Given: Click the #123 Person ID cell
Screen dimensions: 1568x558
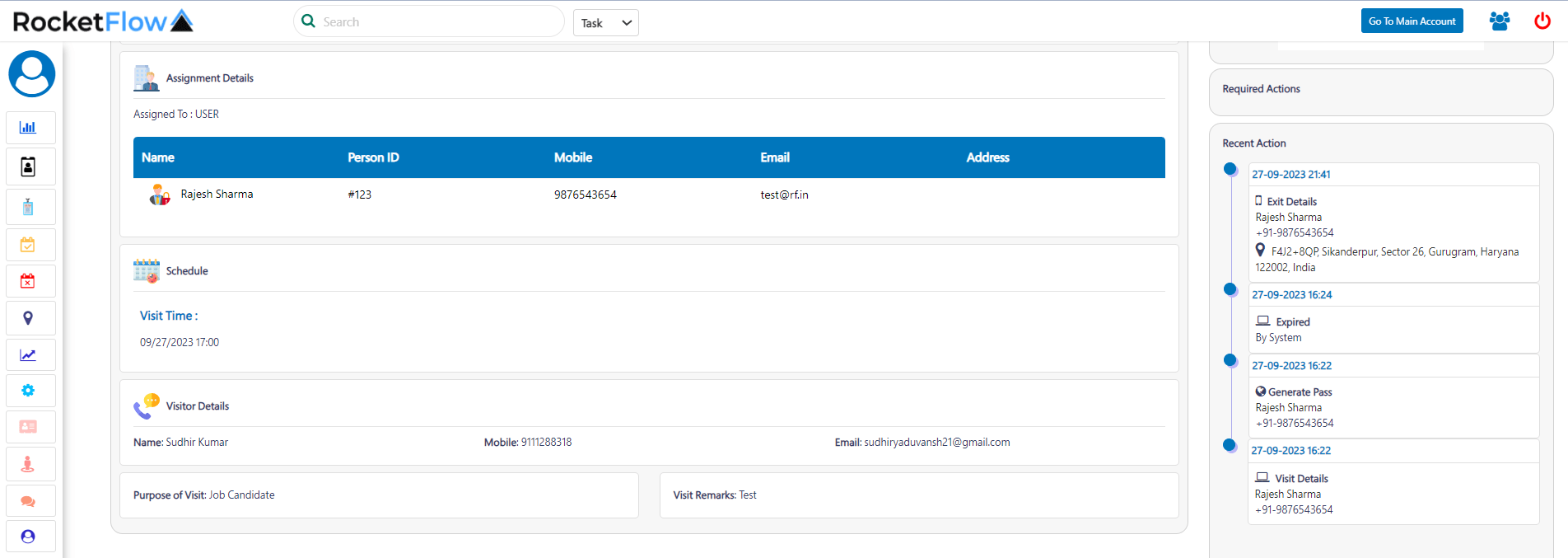Looking at the screenshot, I should [x=360, y=195].
